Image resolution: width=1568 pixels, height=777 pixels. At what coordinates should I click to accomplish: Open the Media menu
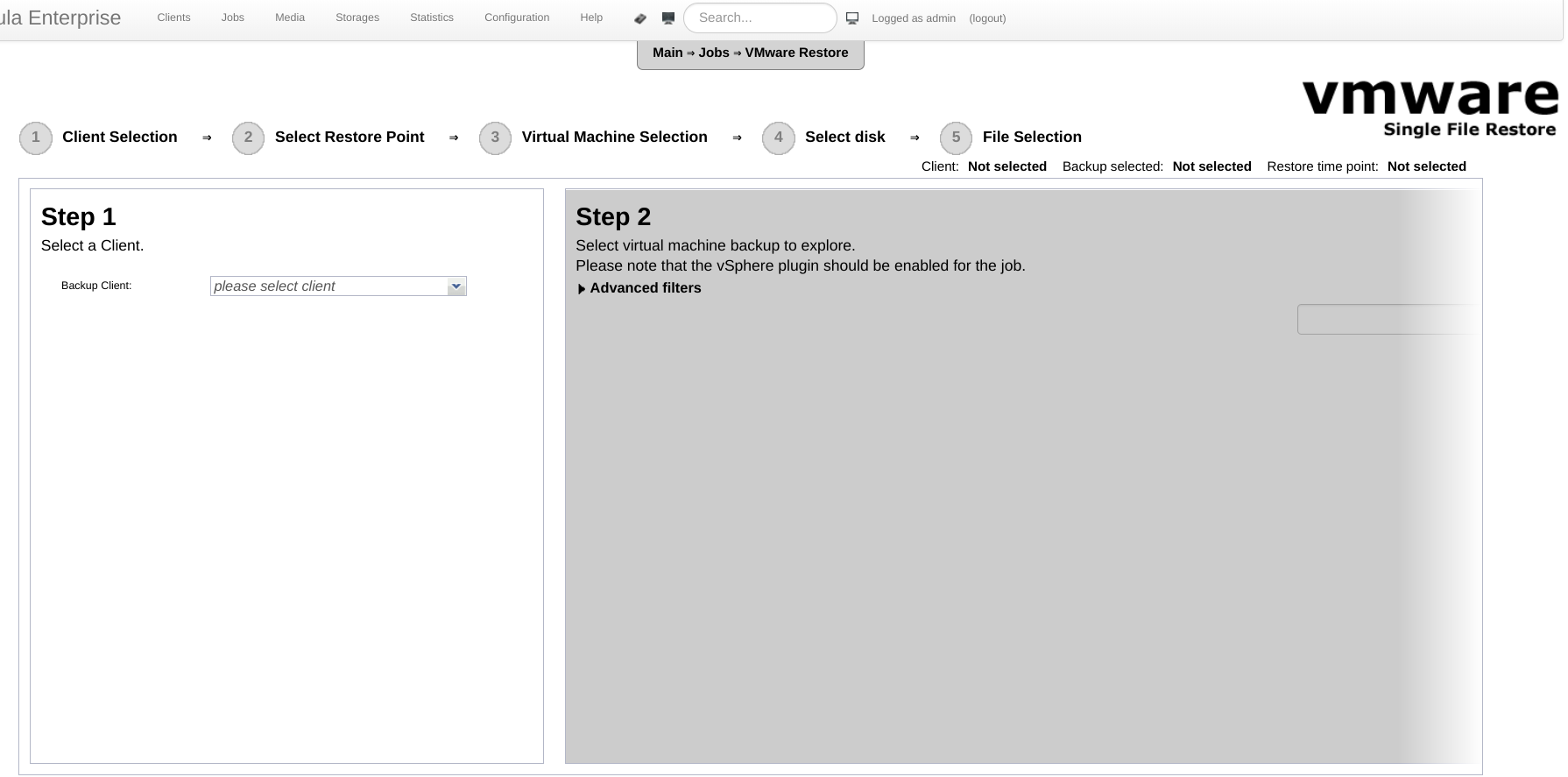(290, 18)
